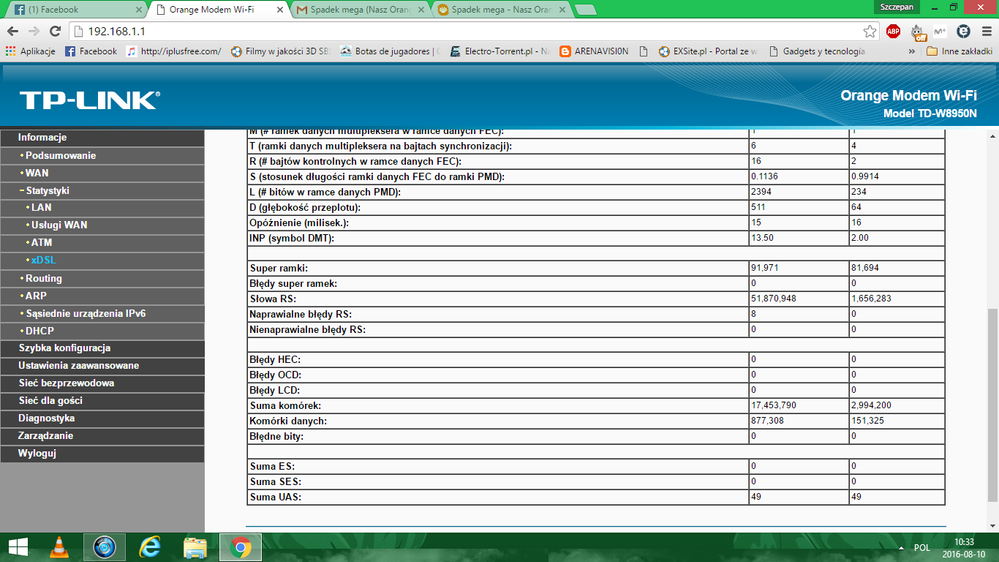
Task: Open the ARENAVISION bookmark
Action: [x=594, y=51]
